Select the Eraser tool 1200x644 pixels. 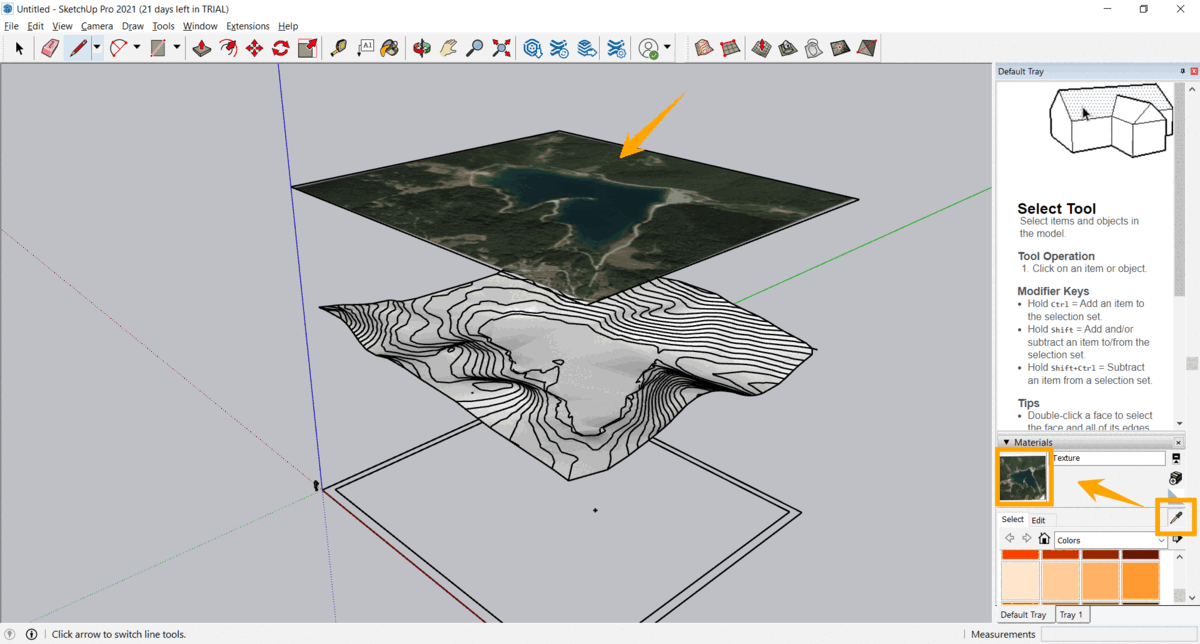[x=50, y=47]
